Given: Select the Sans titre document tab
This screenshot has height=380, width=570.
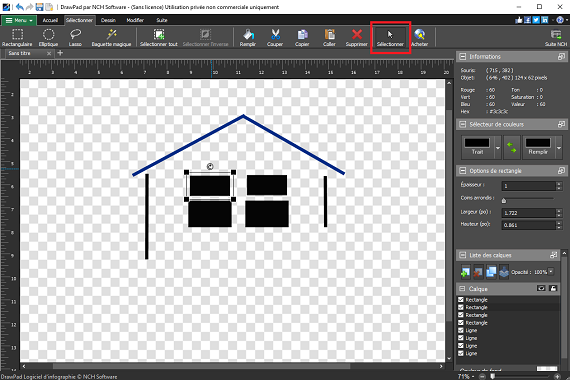Looking at the screenshot, I should 20,53.
